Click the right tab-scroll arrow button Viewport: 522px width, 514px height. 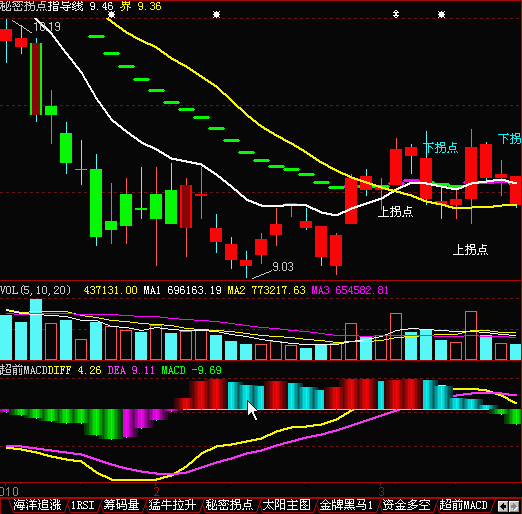514,506
